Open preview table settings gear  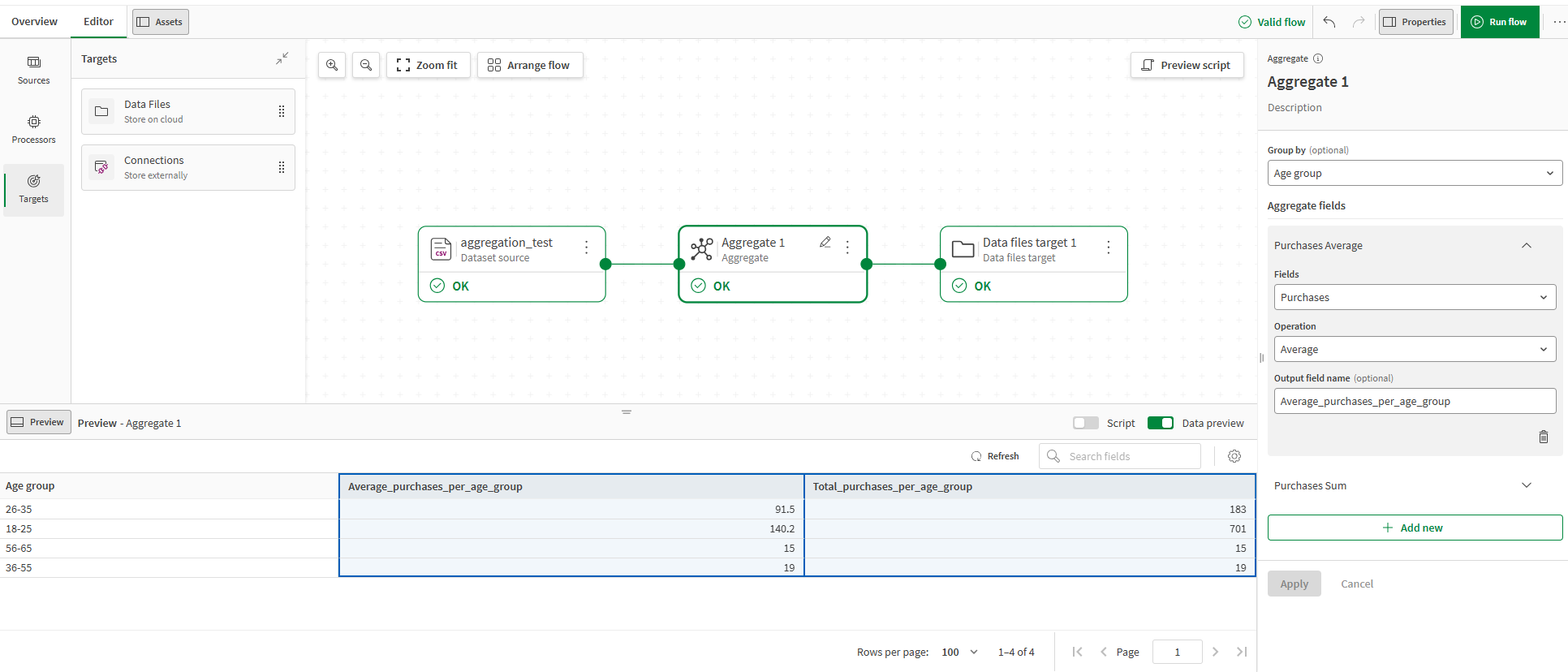(1234, 456)
